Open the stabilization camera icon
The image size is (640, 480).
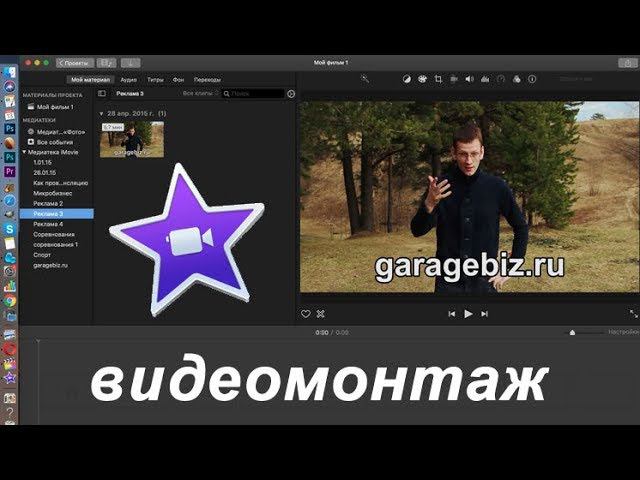453,79
